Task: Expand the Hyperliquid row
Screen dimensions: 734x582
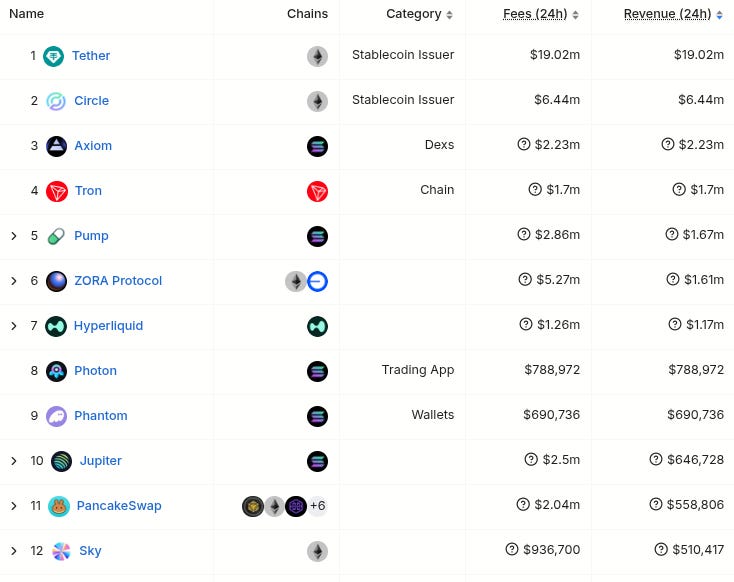Action: tap(14, 326)
